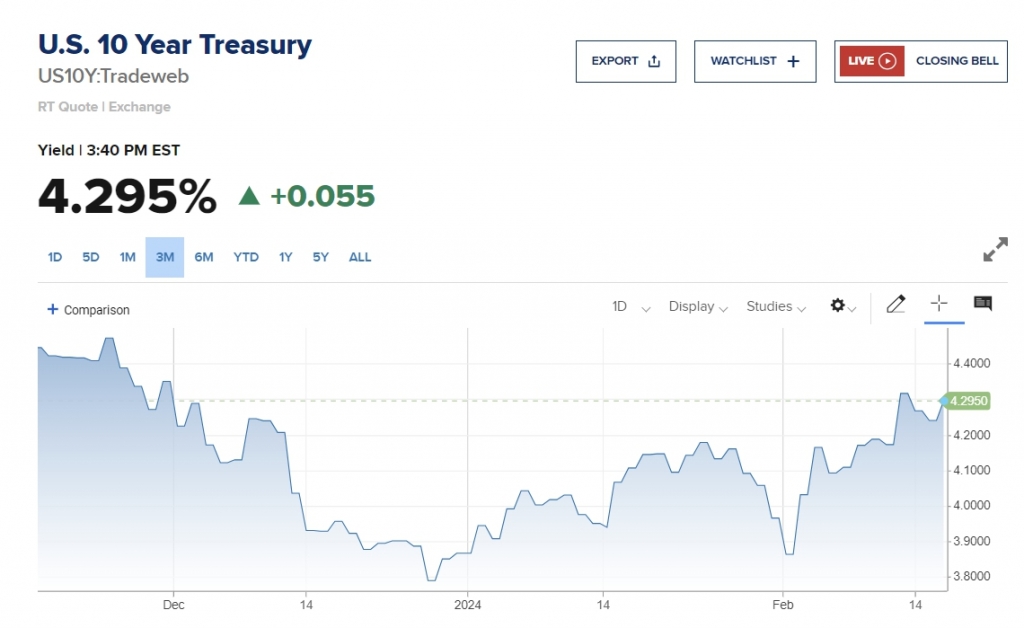Open the chart comments icon
This screenshot has height=628, width=1024.
(982, 304)
